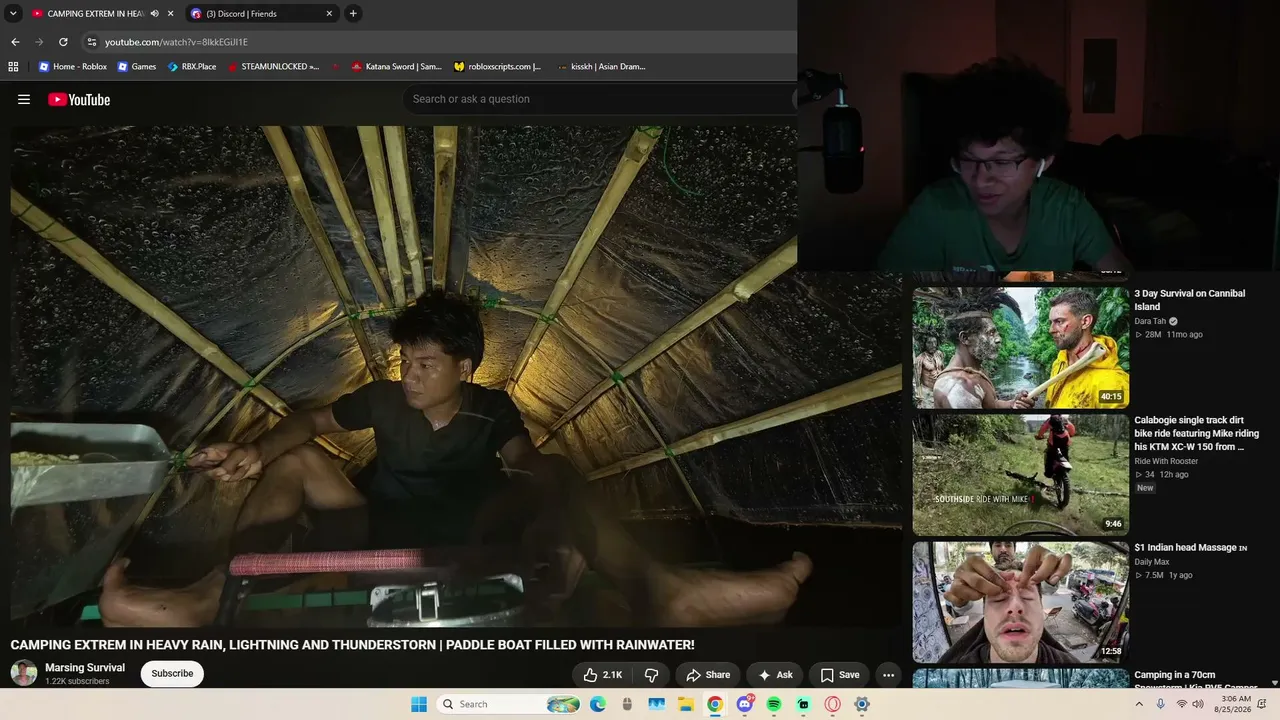Screen dimensions: 1280x720
Task: Switch to Google Chrome on the taskbar
Action: (715, 704)
